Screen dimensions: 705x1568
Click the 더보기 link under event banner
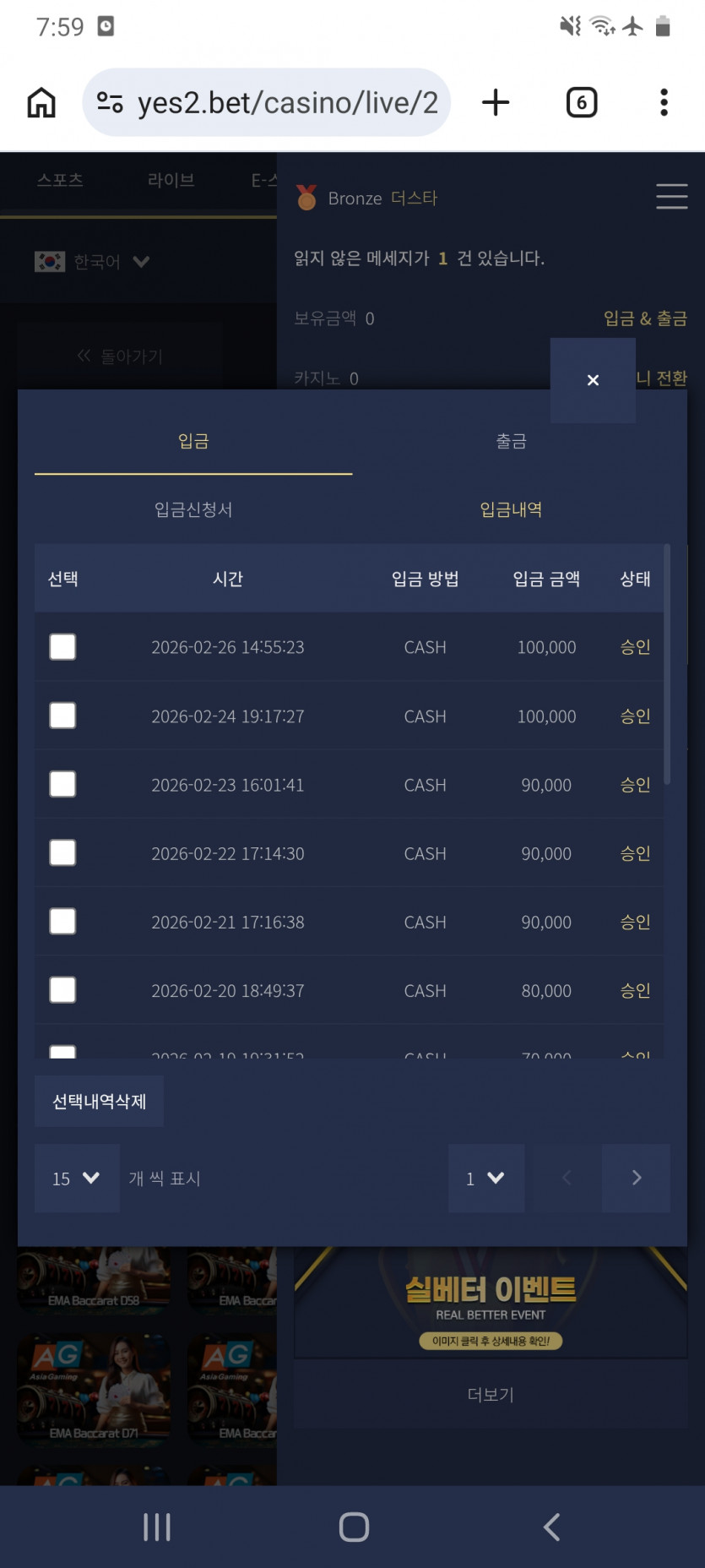(x=491, y=1394)
